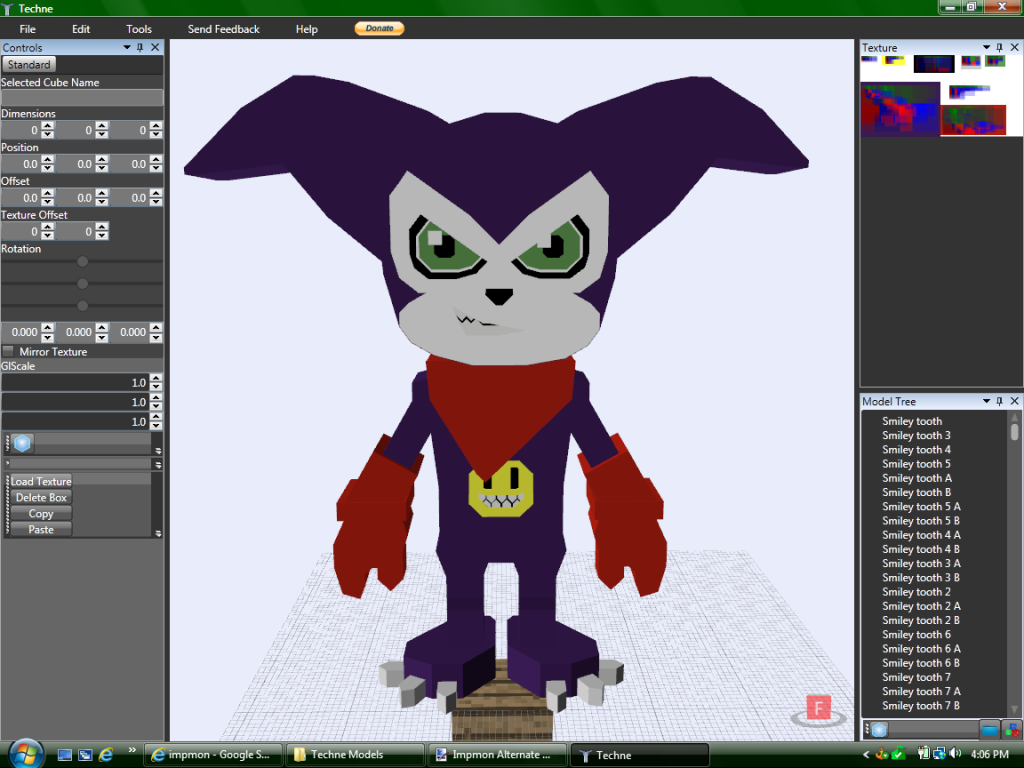Open the Model Tree panel options dropdown

tap(986, 401)
